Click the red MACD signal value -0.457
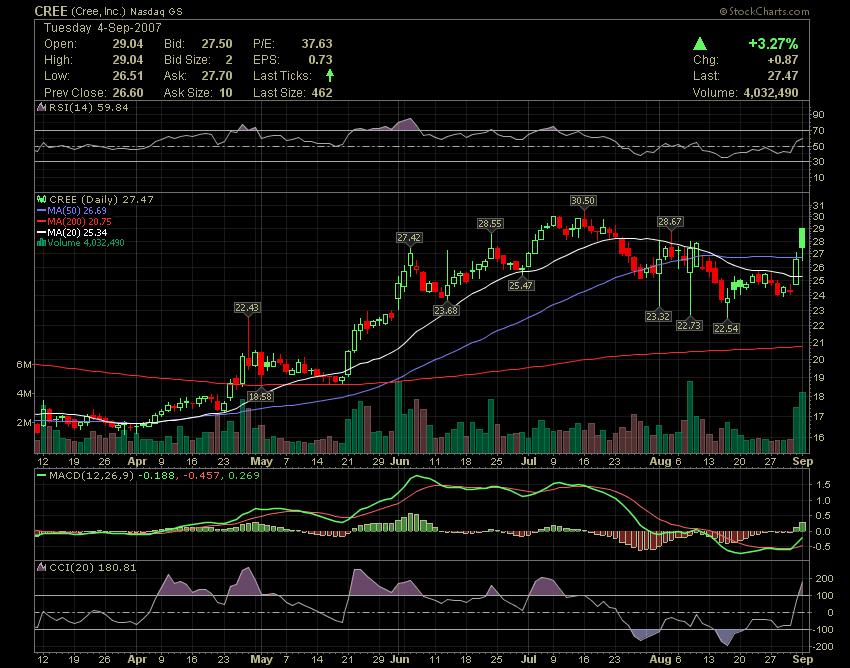Image resolution: width=850 pixels, height=668 pixels. point(201,476)
